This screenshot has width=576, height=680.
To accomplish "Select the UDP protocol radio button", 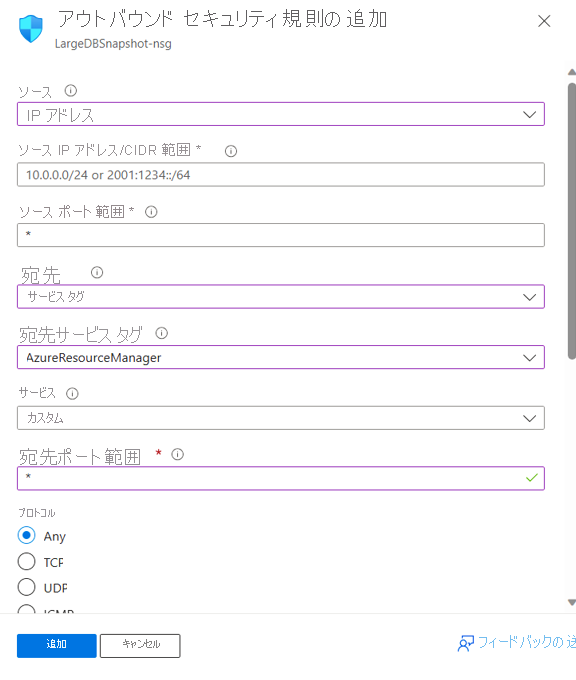I will (x=26, y=587).
